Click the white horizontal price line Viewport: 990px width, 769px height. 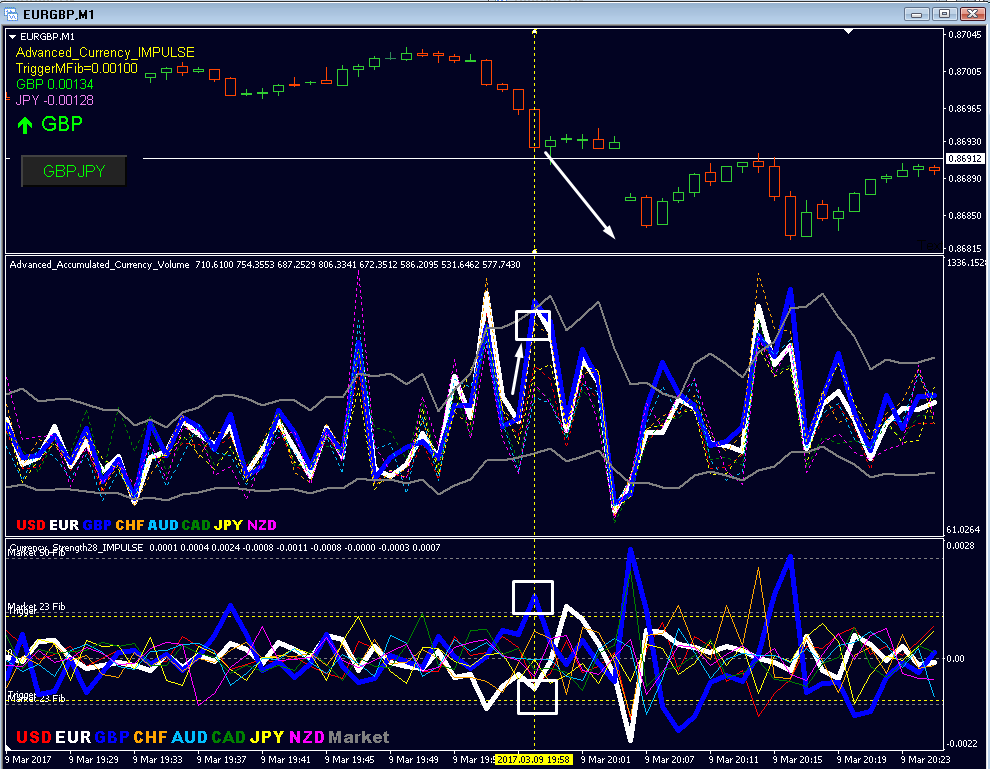(x=543, y=158)
